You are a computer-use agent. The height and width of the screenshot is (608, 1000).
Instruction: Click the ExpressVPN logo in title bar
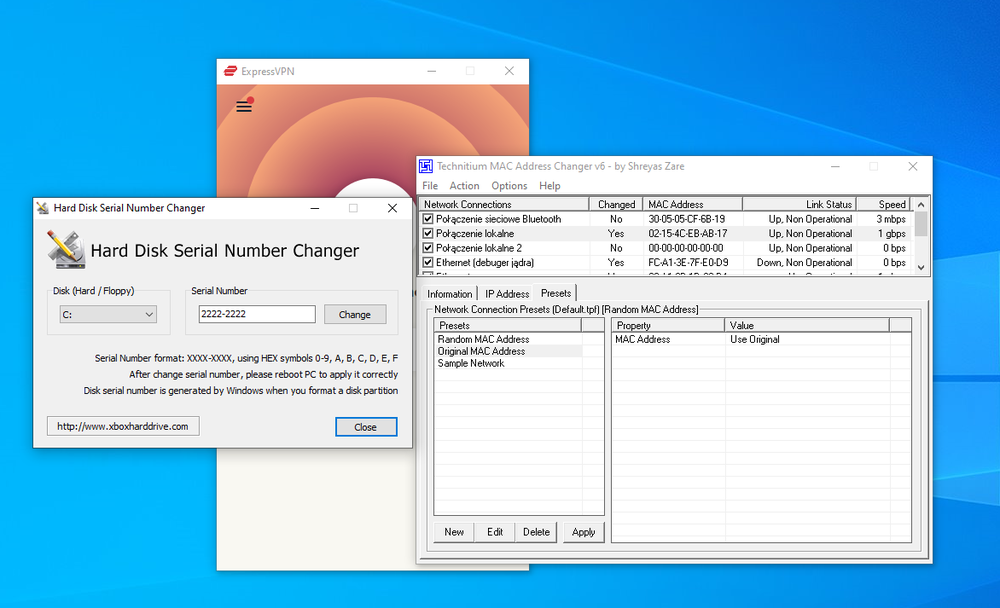pyautogui.click(x=230, y=71)
